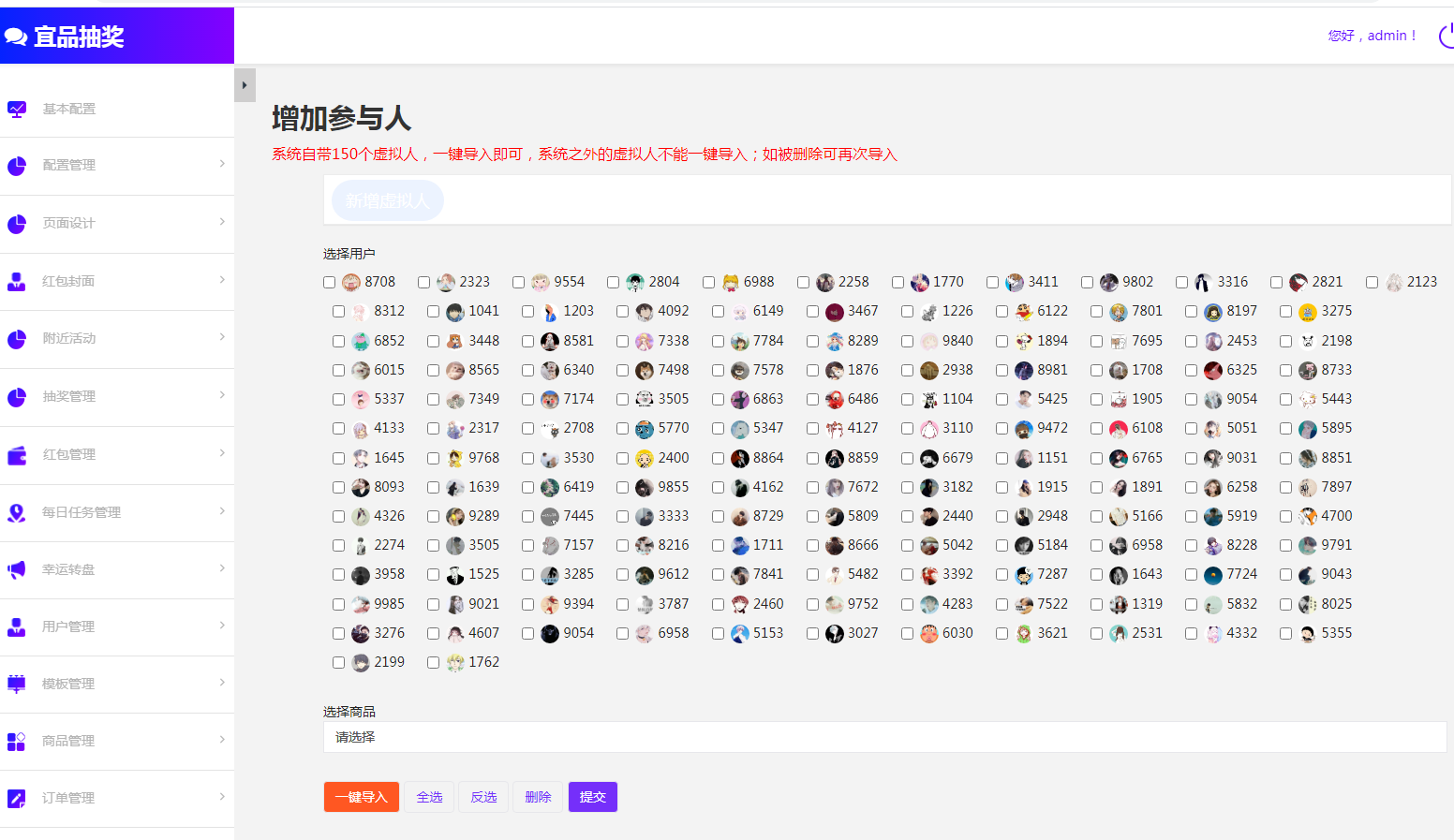The height and width of the screenshot is (840, 1454).
Task: Click avatar of user 2400
Action: 645,459
